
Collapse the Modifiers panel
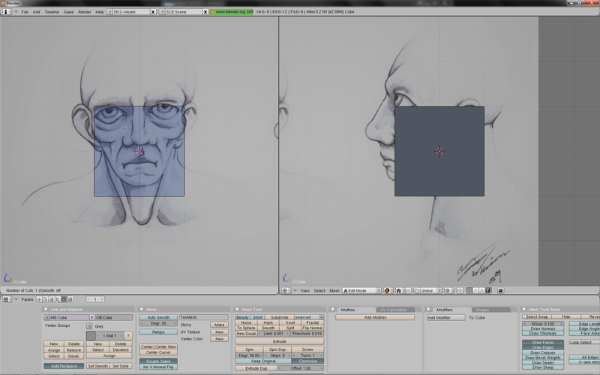428,309
